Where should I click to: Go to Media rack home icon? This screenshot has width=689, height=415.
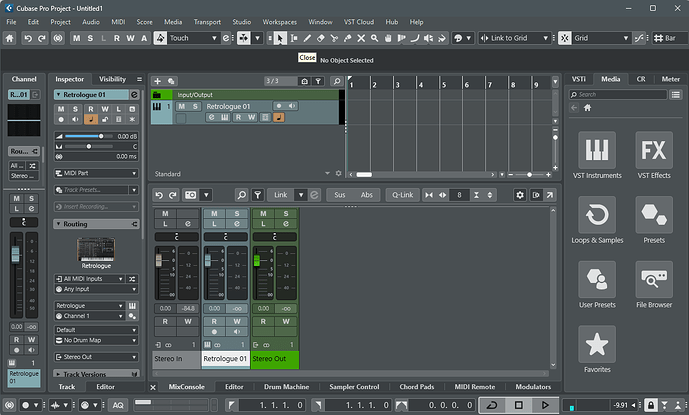pyautogui.click(x=587, y=108)
